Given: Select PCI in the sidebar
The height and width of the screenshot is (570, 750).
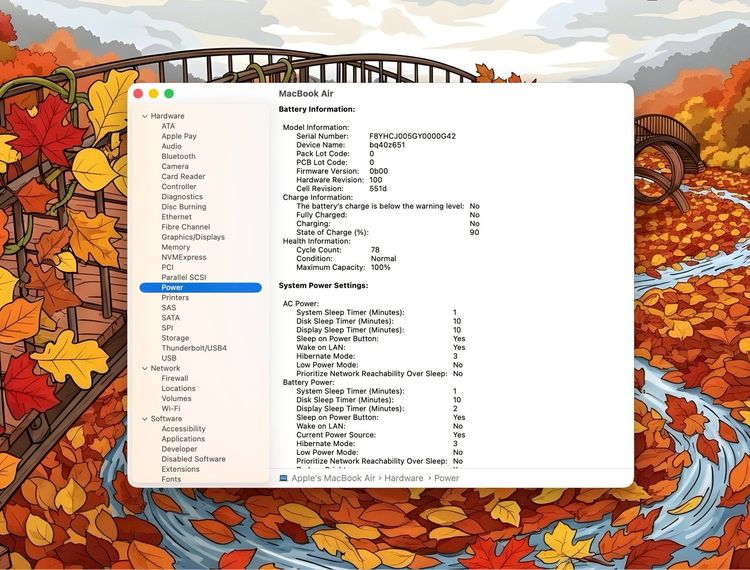Looking at the screenshot, I should (167, 267).
